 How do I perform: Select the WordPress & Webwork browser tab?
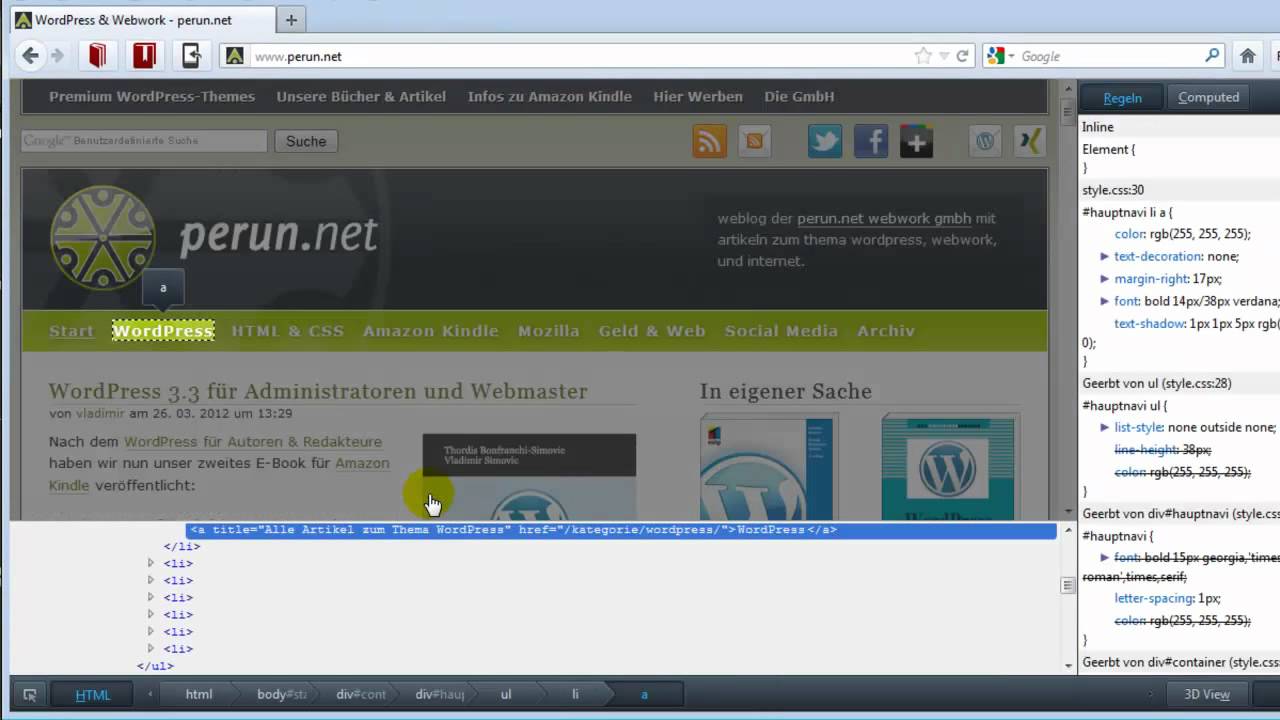(140, 20)
